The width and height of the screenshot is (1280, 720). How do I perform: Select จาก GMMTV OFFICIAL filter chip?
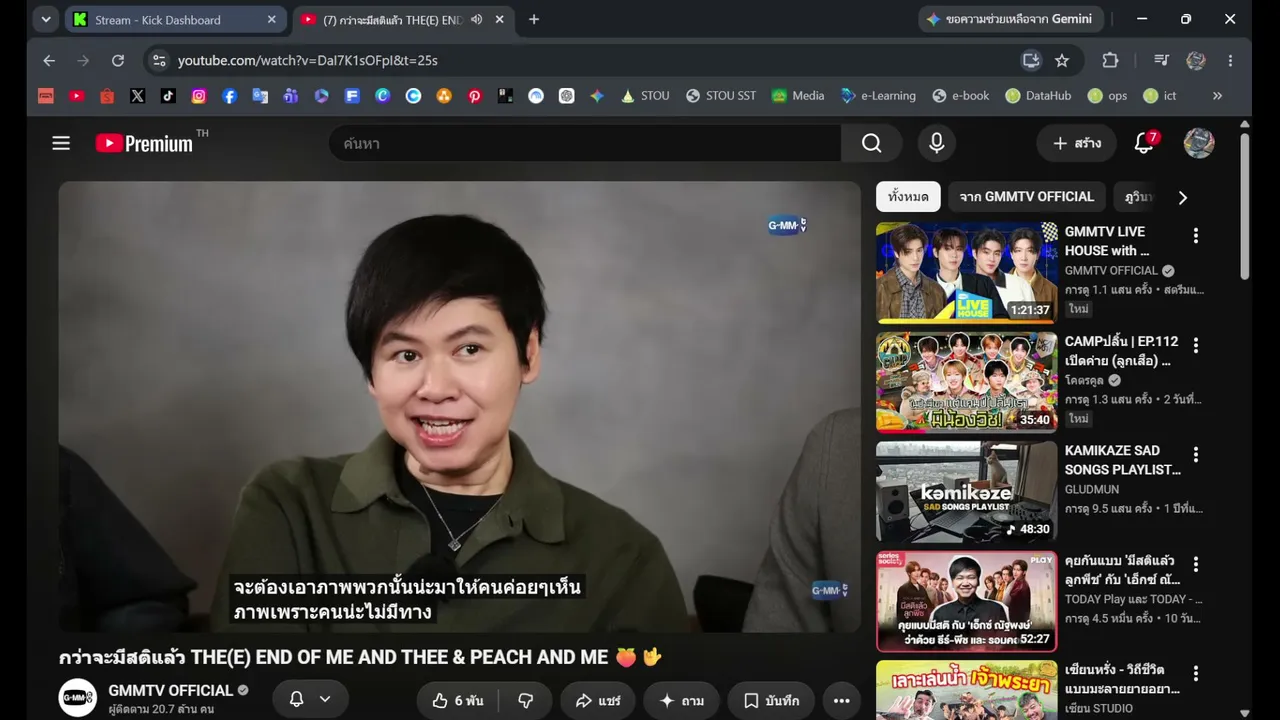click(x=1027, y=197)
